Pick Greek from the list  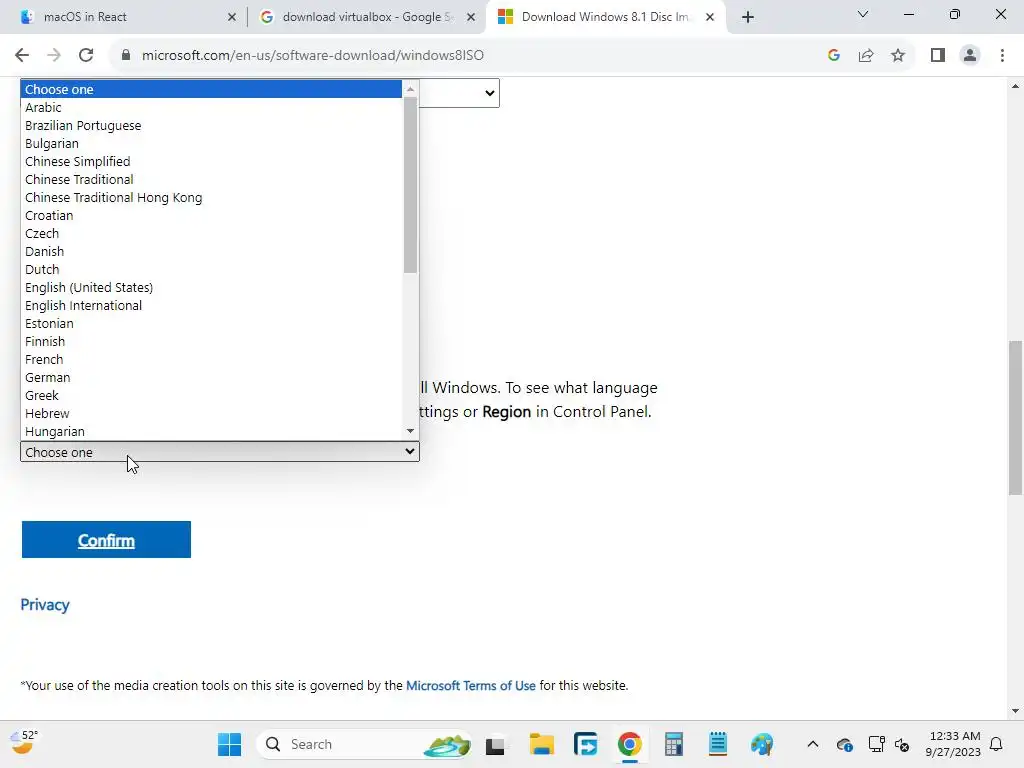click(x=211, y=396)
